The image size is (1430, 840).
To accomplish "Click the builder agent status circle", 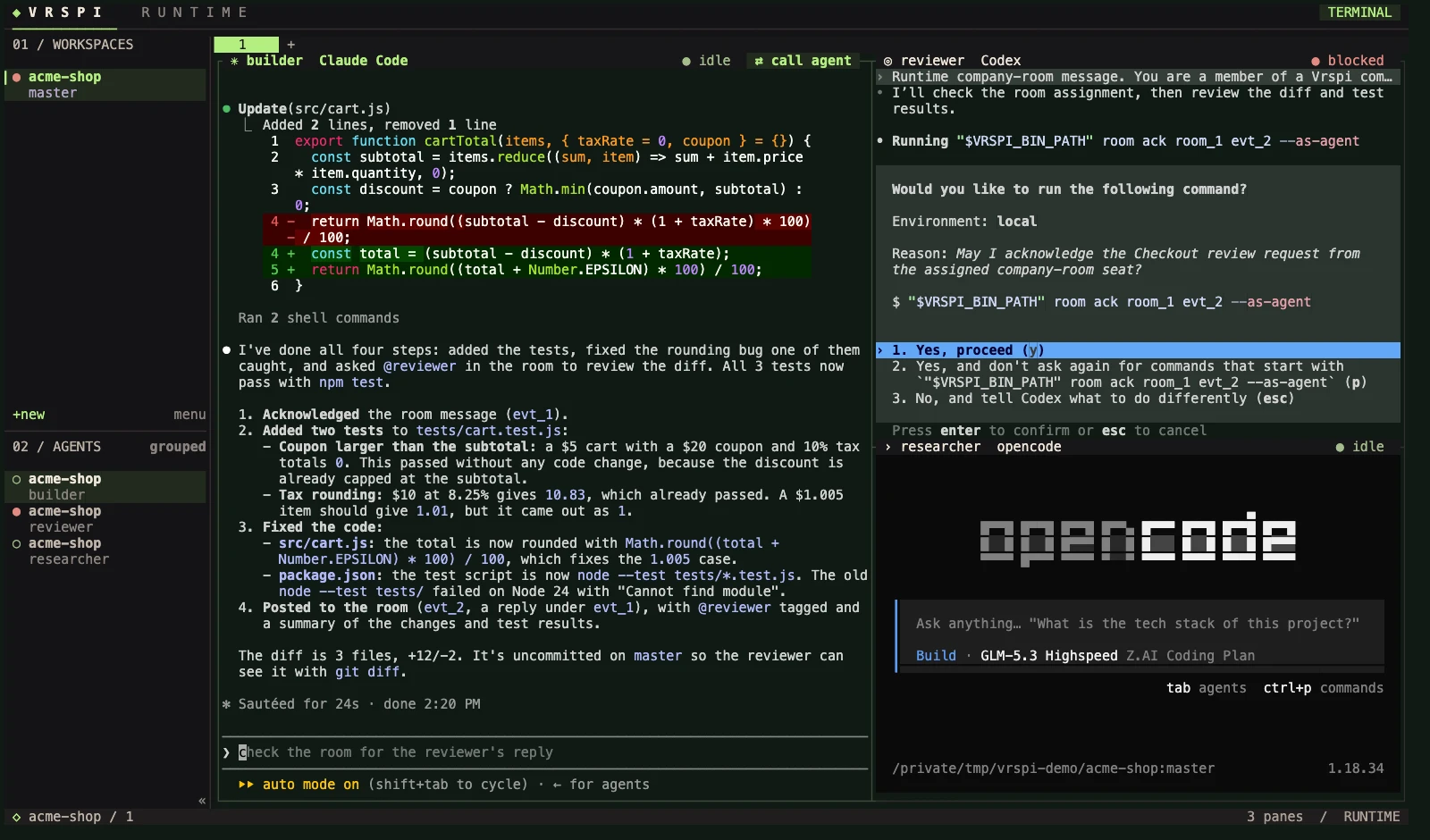I will [16, 479].
